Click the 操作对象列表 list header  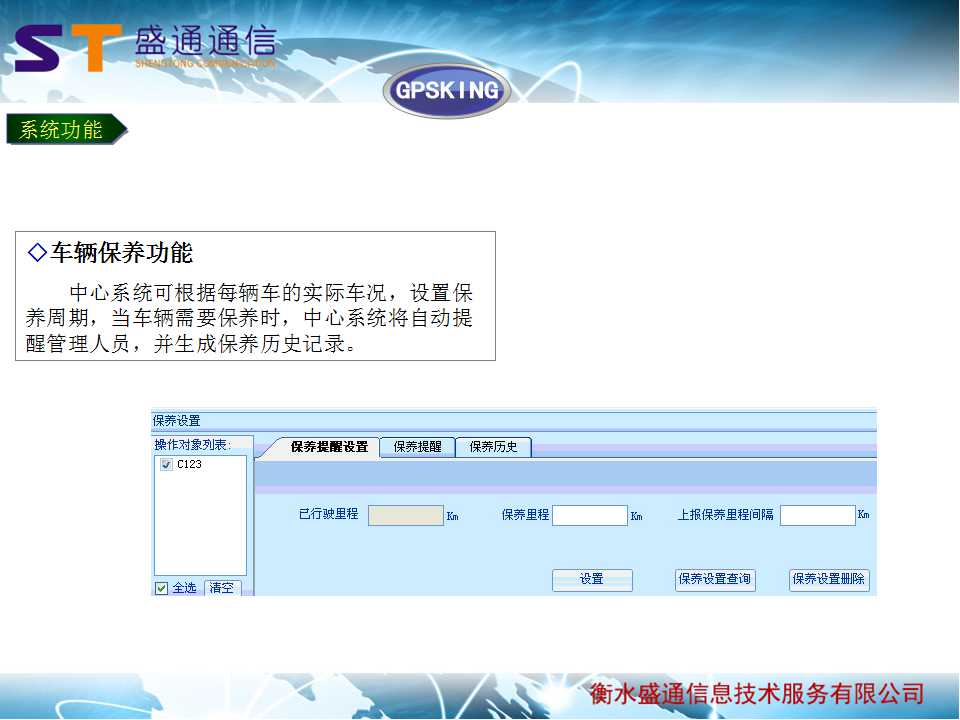192,444
